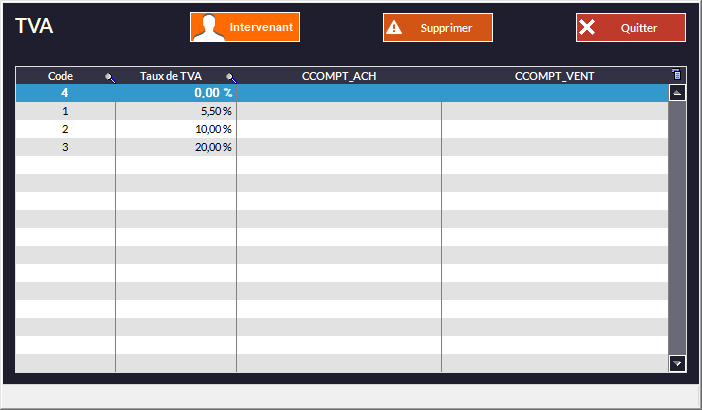This screenshot has height=410, width=702.
Task: Click the scroll up arrow of the table
Action: 677,93
